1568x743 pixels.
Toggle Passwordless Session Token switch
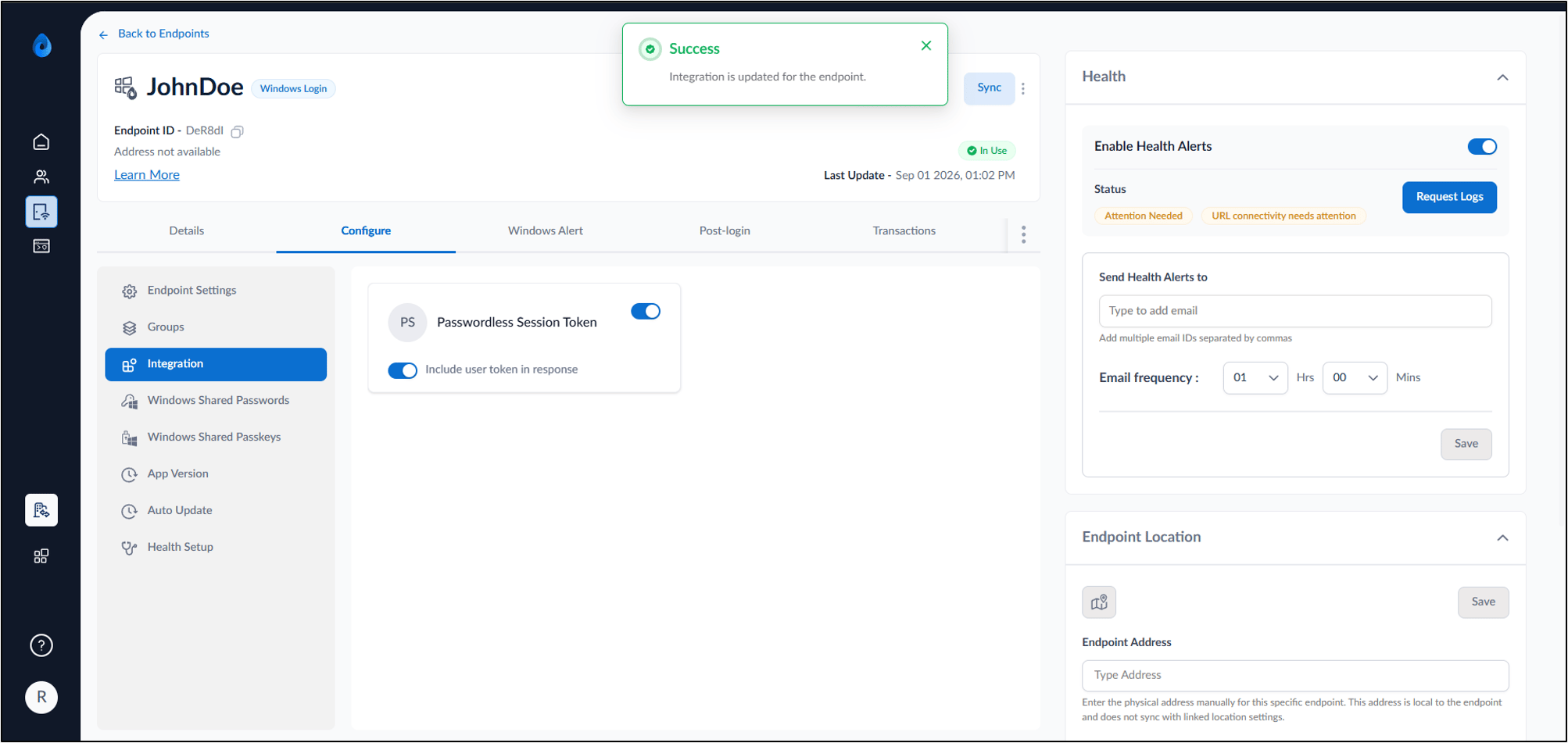(646, 311)
